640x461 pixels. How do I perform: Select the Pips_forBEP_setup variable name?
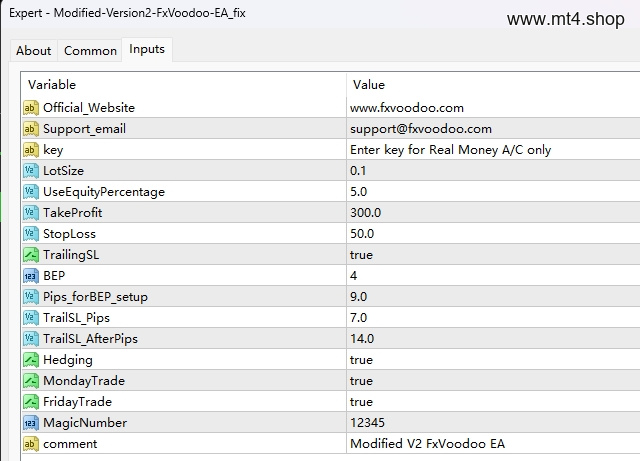pos(96,297)
